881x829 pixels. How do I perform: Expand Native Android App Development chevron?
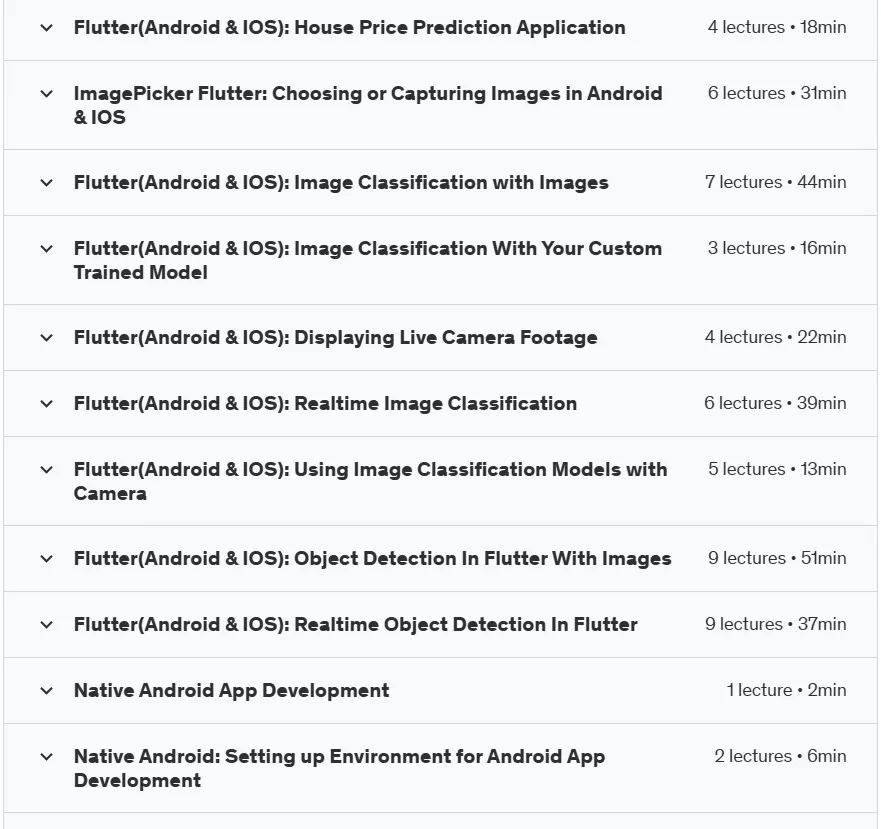47,691
